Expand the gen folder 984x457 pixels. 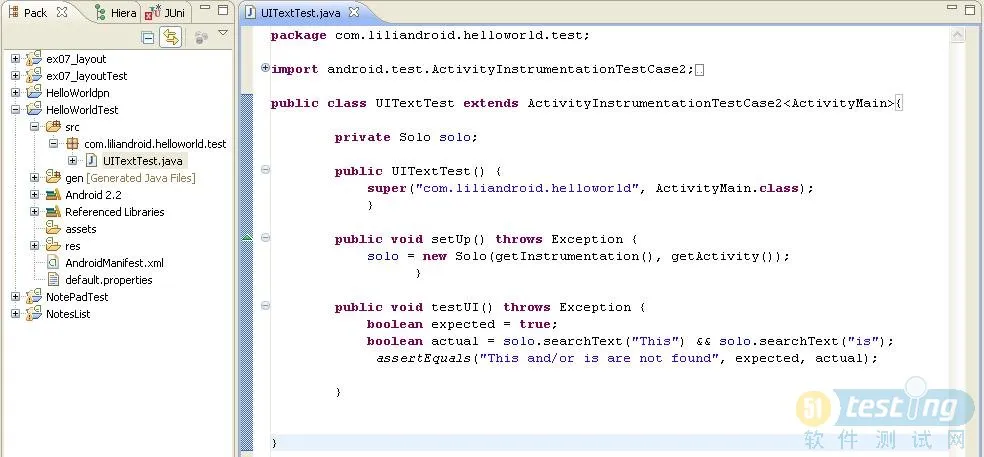click(35, 178)
